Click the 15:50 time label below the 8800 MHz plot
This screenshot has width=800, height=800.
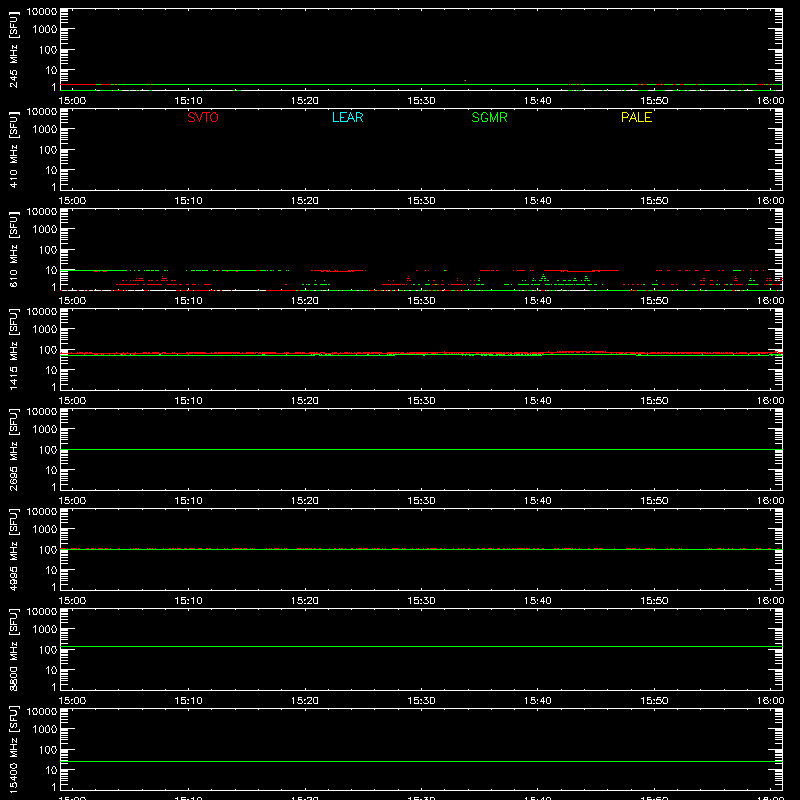coord(654,701)
